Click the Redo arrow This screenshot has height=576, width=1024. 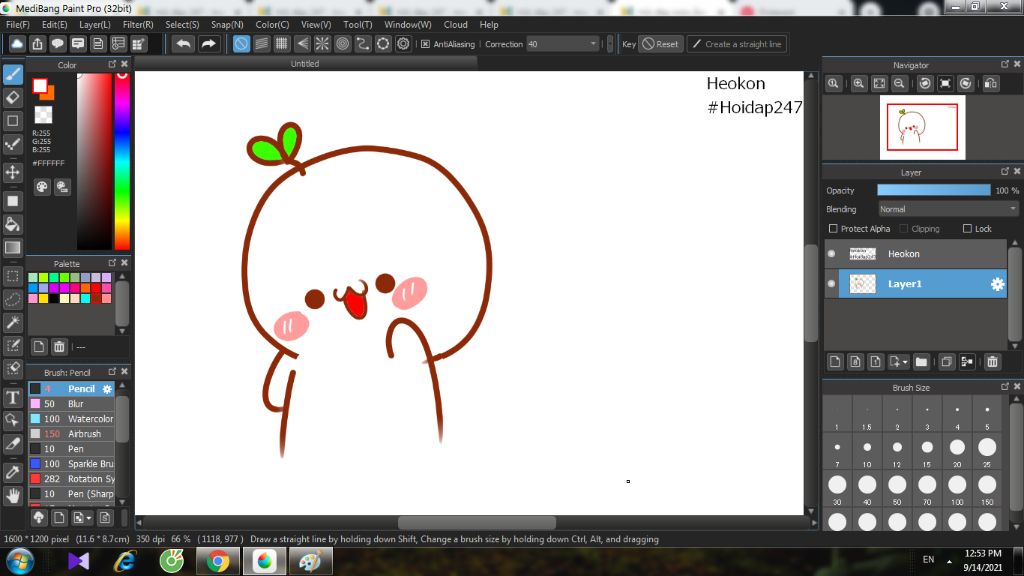click(208, 44)
